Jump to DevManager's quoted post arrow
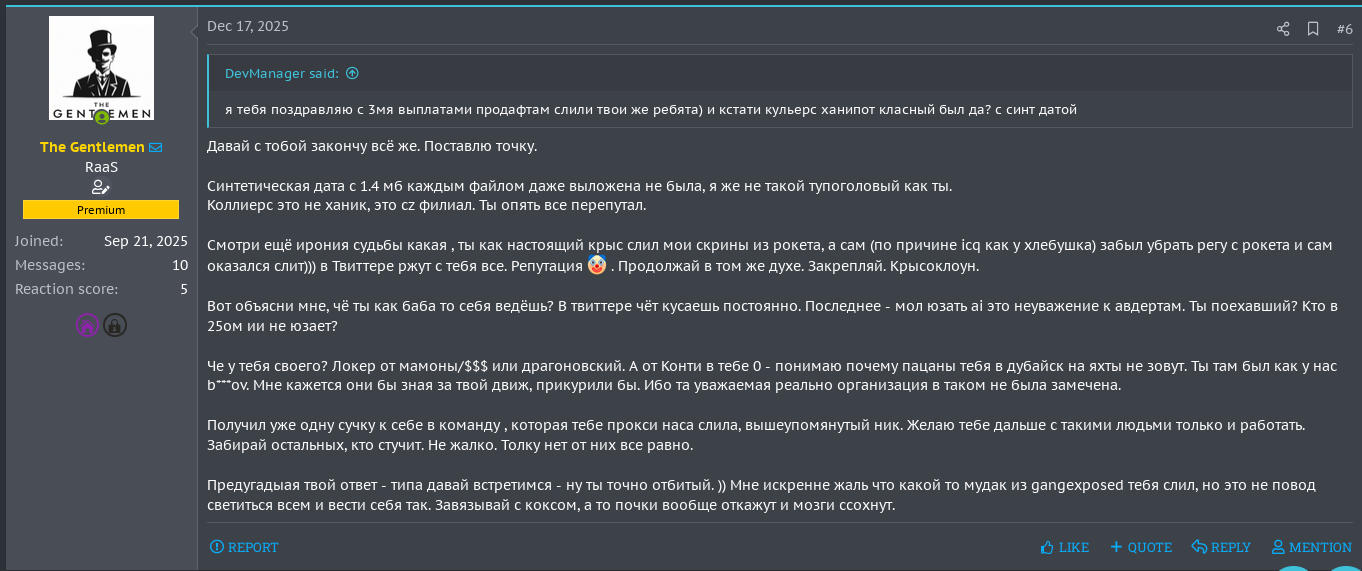 click(352, 73)
